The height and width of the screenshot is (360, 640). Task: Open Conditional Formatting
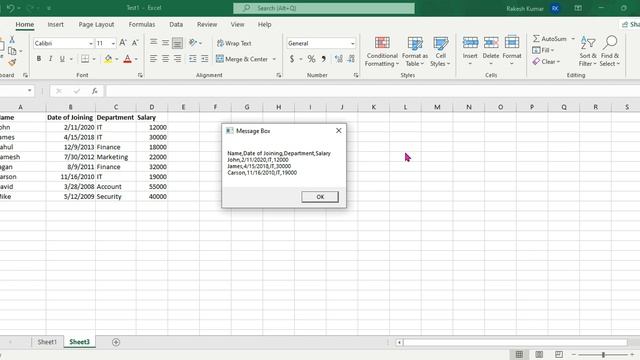[x=382, y=51]
